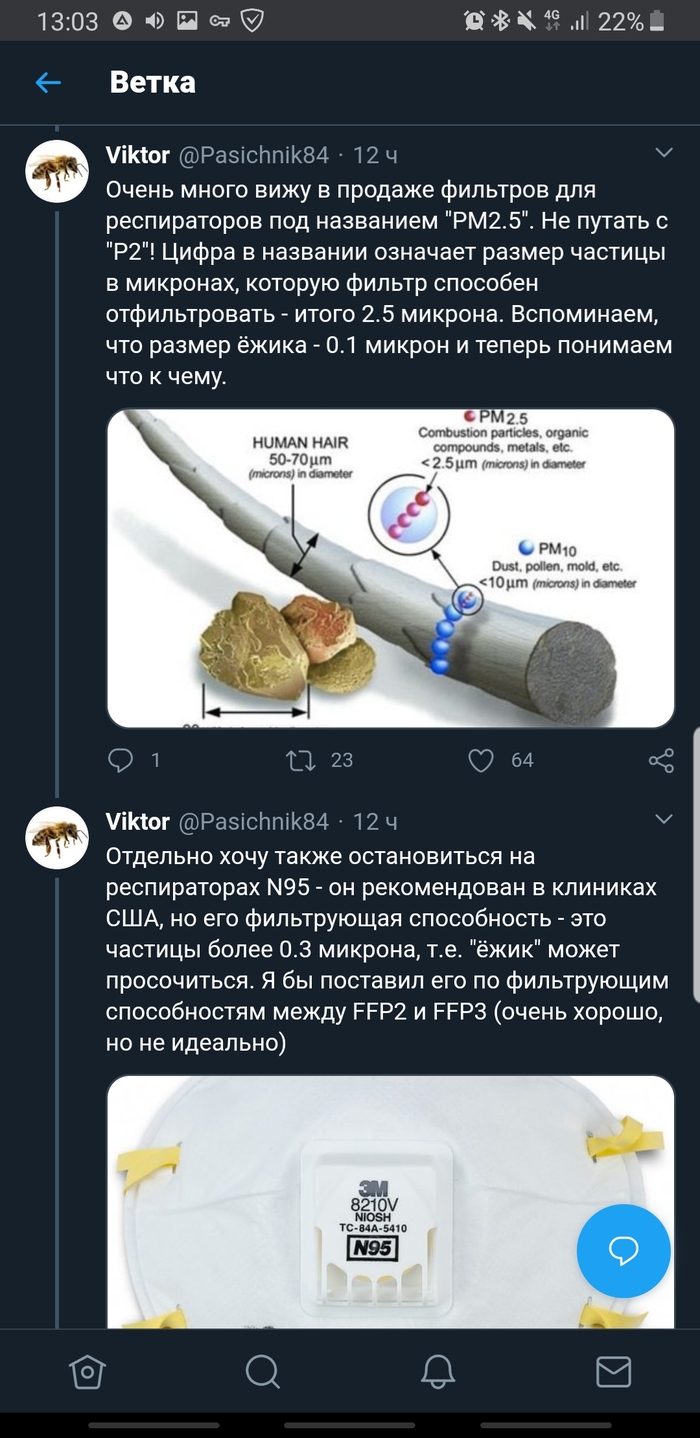
Task: View the human hair PM2.5 diagram
Action: pos(390,568)
